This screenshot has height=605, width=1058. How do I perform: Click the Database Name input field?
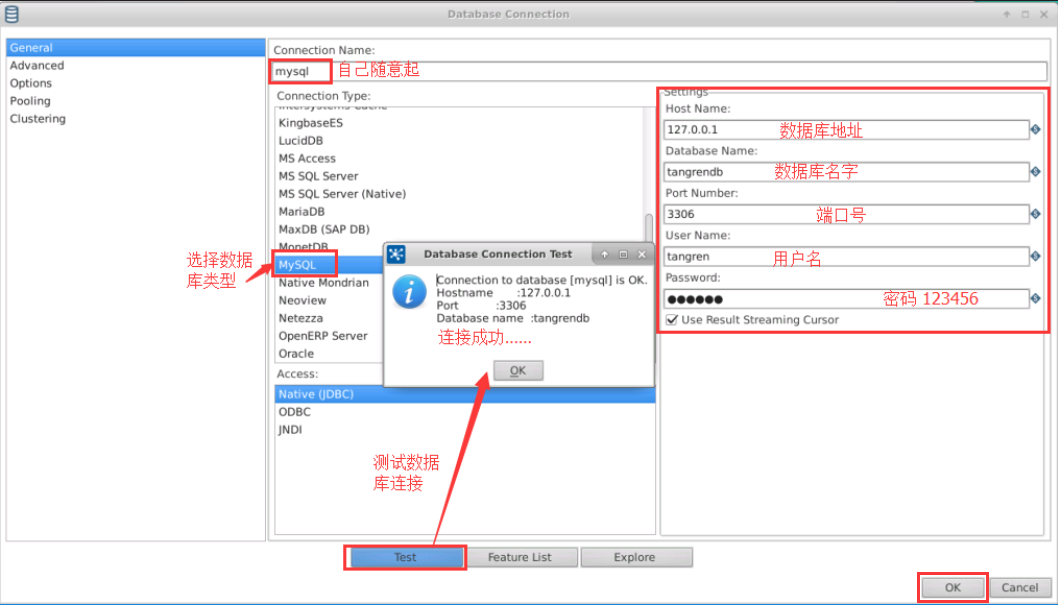[846, 172]
